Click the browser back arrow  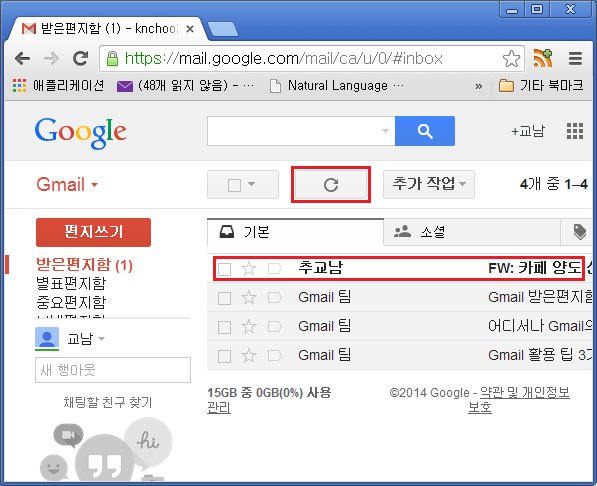[x=22, y=59]
